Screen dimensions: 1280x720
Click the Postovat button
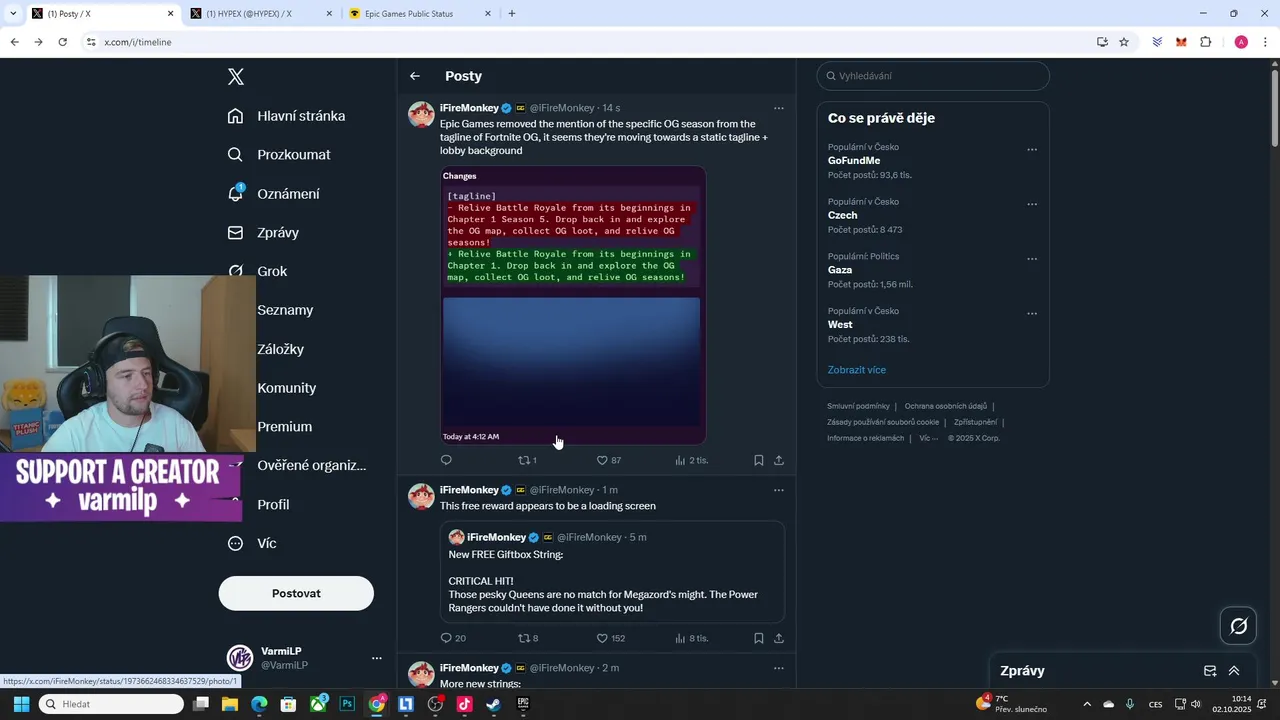296,593
